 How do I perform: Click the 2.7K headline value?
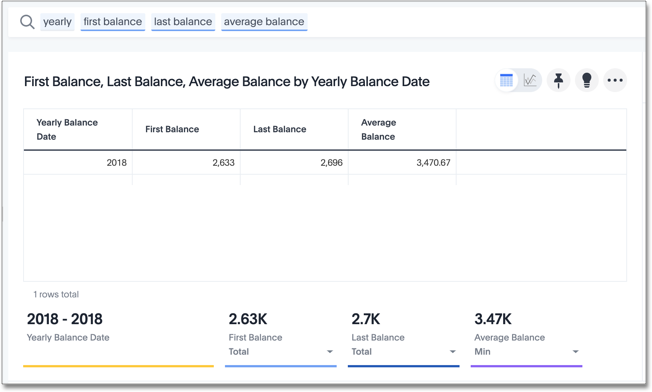click(366, 319)
